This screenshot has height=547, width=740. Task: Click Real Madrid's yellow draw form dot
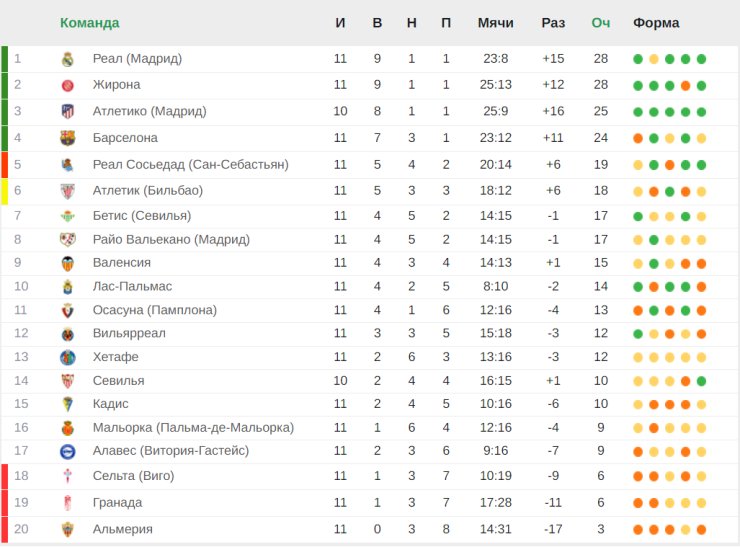(x=654, y=59)
